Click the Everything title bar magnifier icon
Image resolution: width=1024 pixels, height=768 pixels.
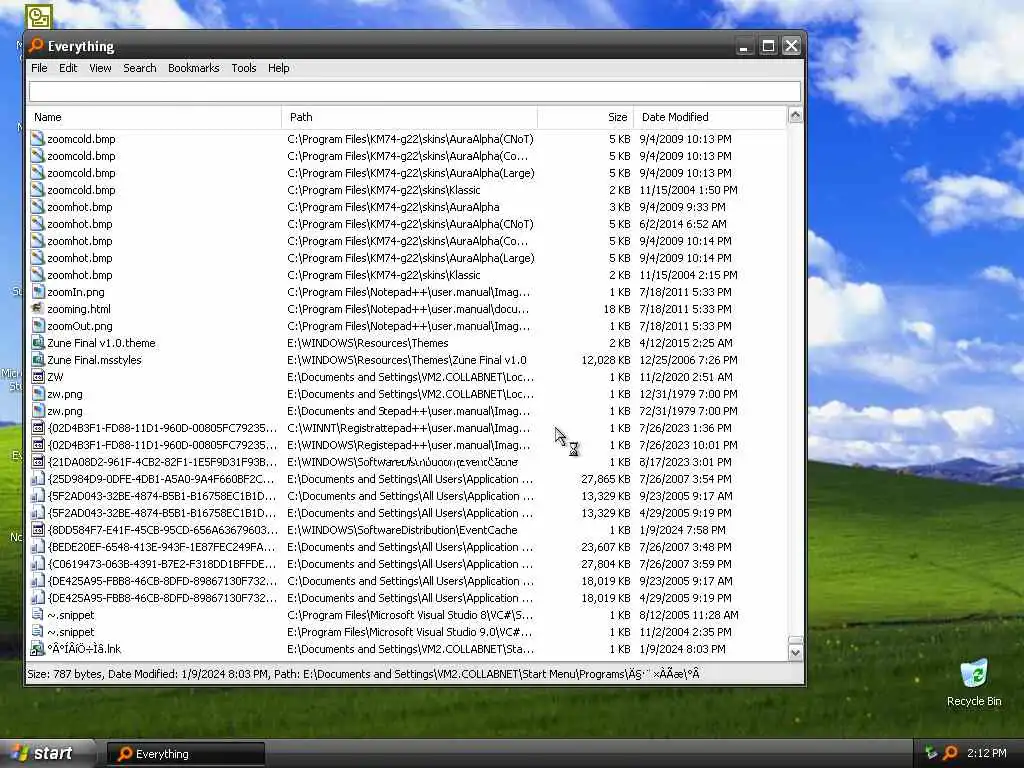(36, 45)
